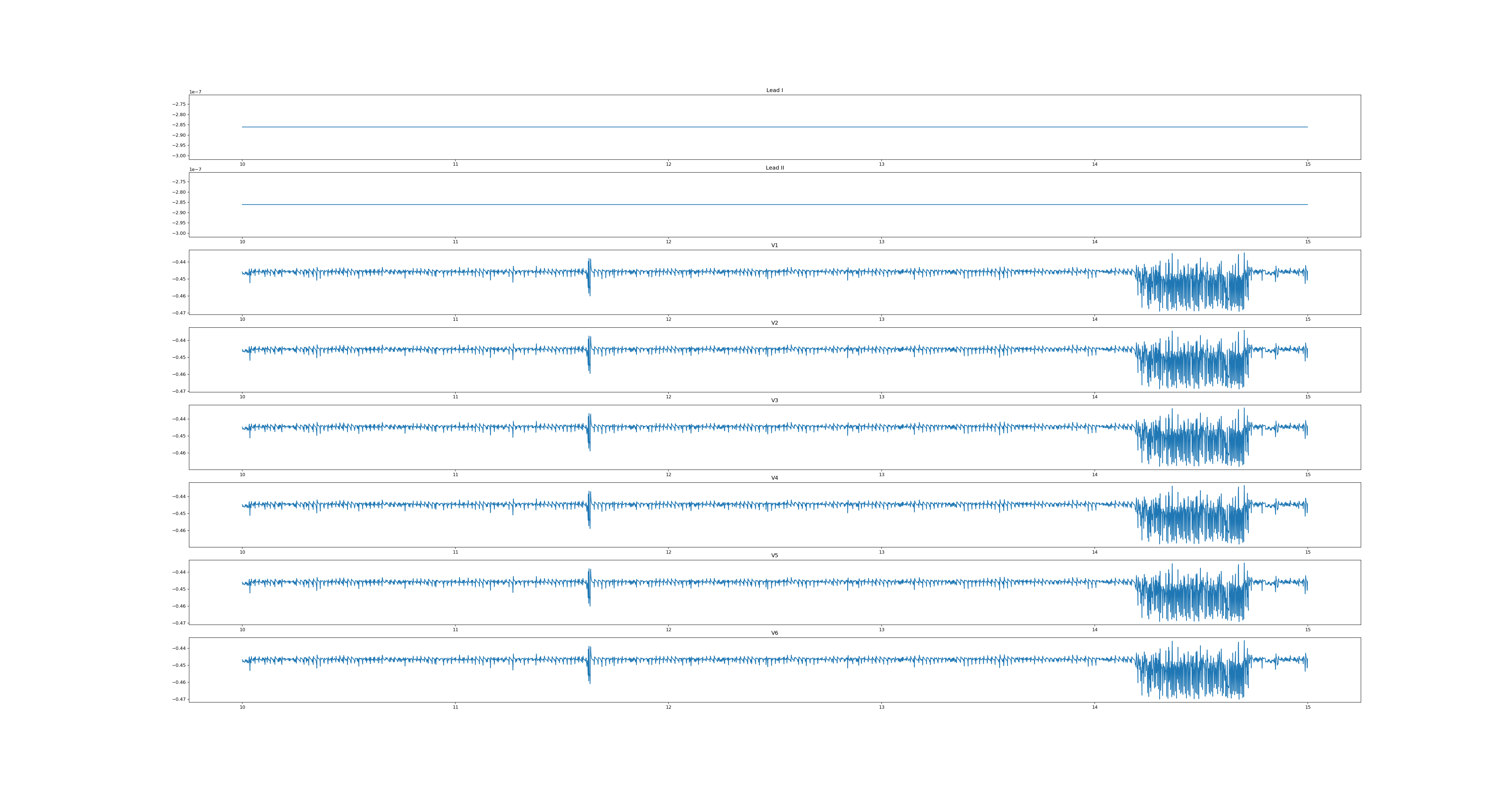Click the x-axis tick 15 under Lead I
Viewport: 1512px width, 789px height.
click(x=1308, y=164)
